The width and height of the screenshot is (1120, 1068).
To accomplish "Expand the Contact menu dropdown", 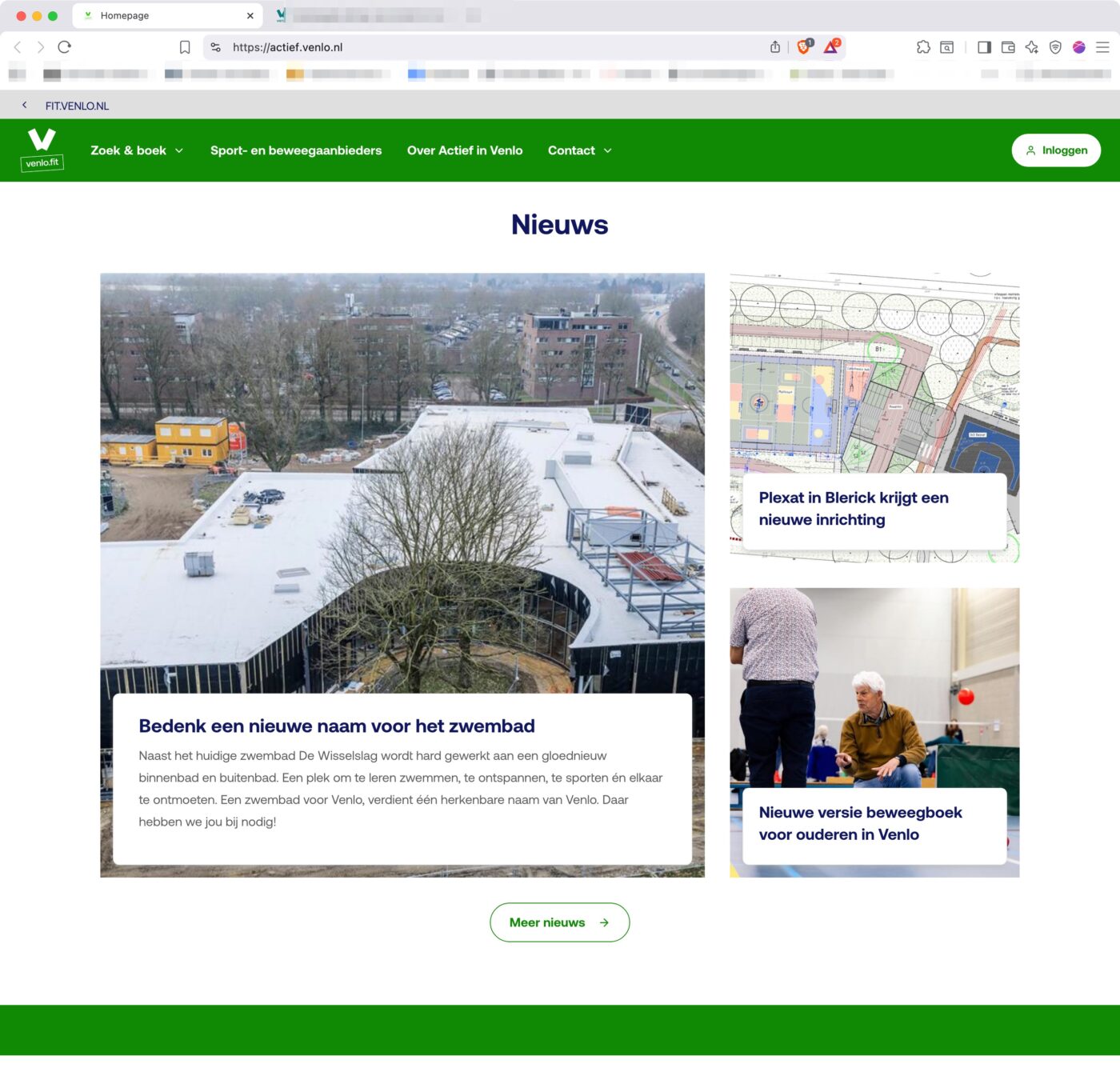I will click(579, 150).
